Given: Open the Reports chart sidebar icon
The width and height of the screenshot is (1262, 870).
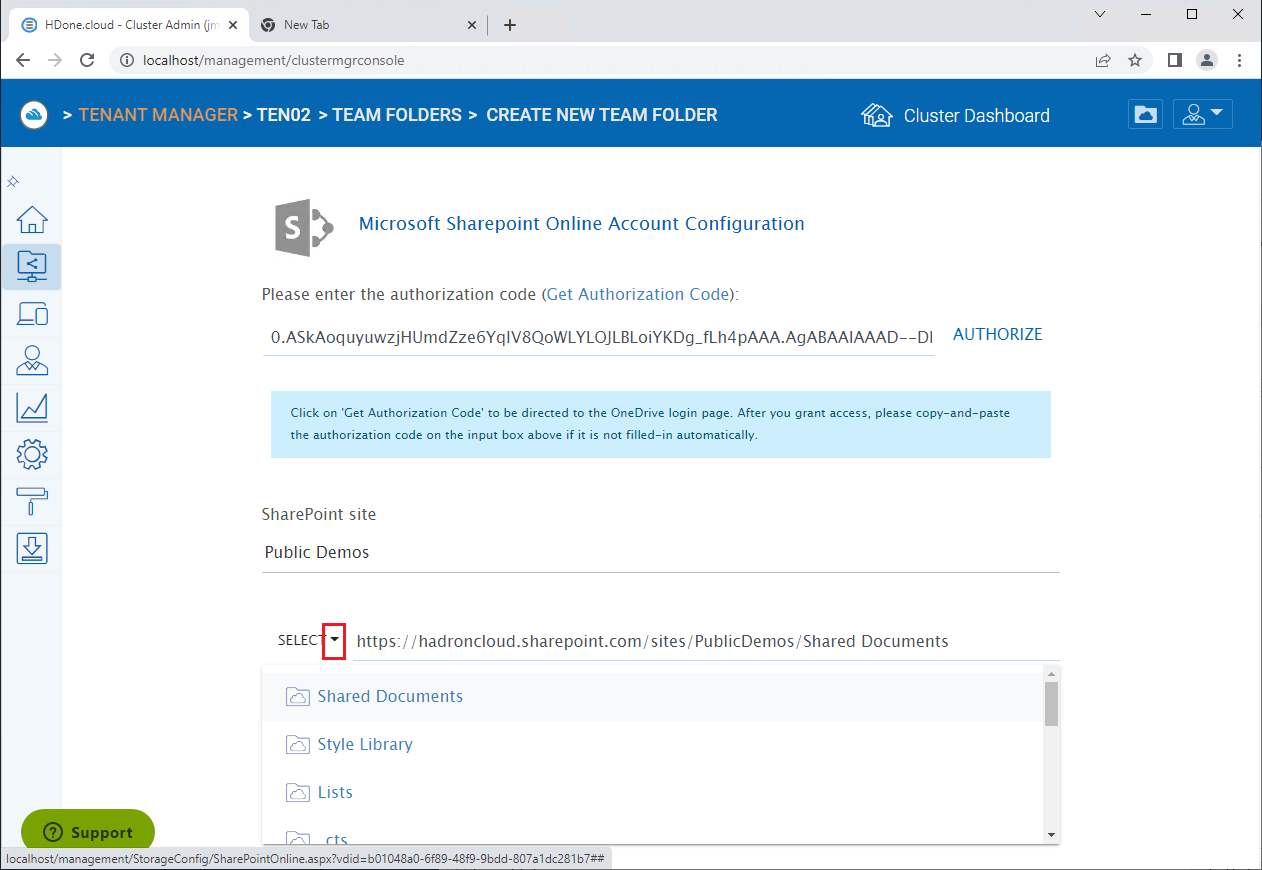Looking at the screenshot, I should point(32,408).
